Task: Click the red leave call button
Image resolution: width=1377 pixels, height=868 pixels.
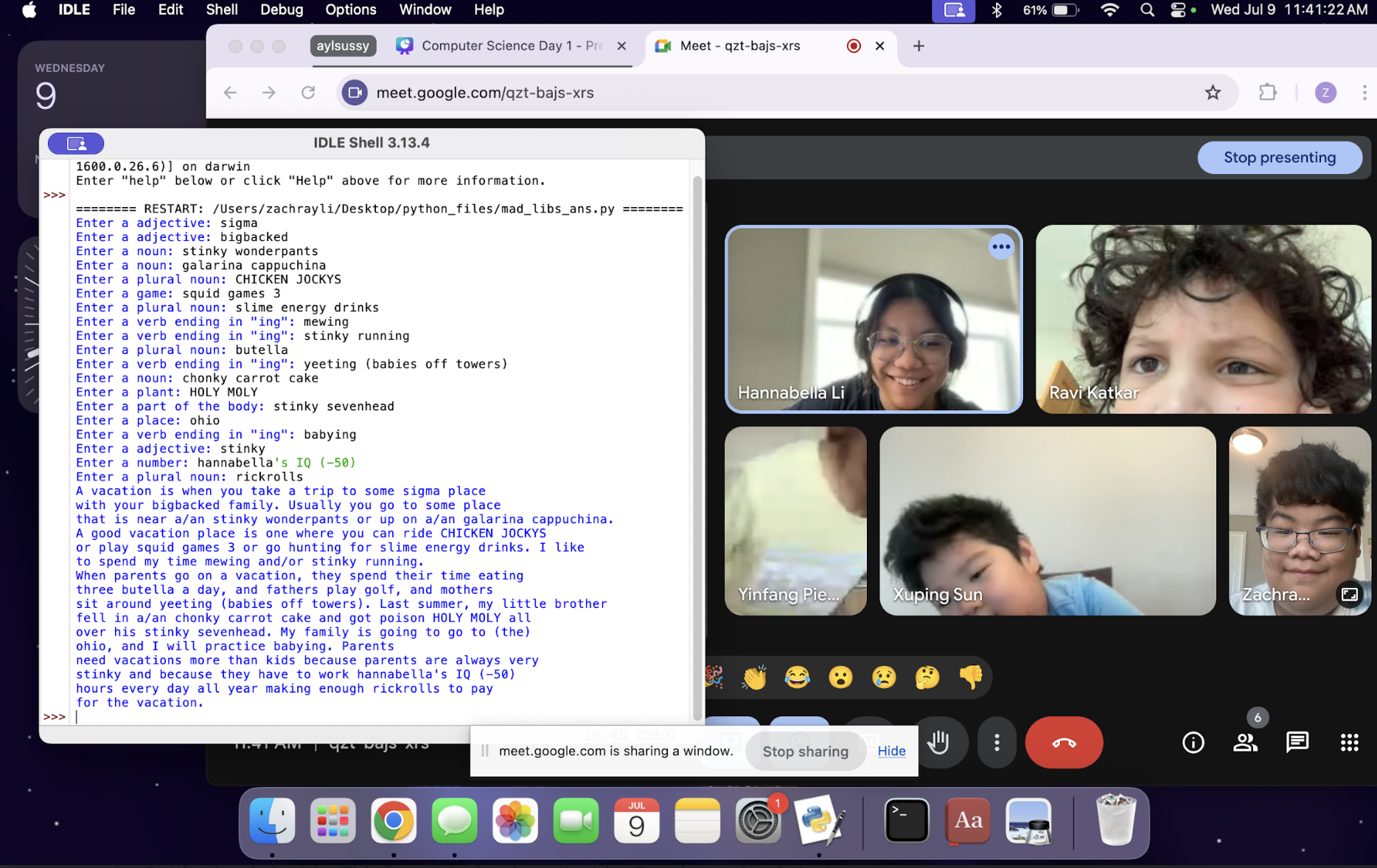Action: click(x=1064, y=743)
